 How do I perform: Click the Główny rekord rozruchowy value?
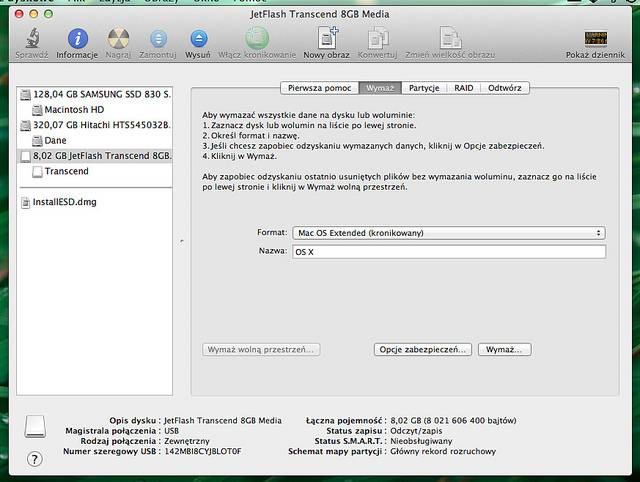coord(443,451)
